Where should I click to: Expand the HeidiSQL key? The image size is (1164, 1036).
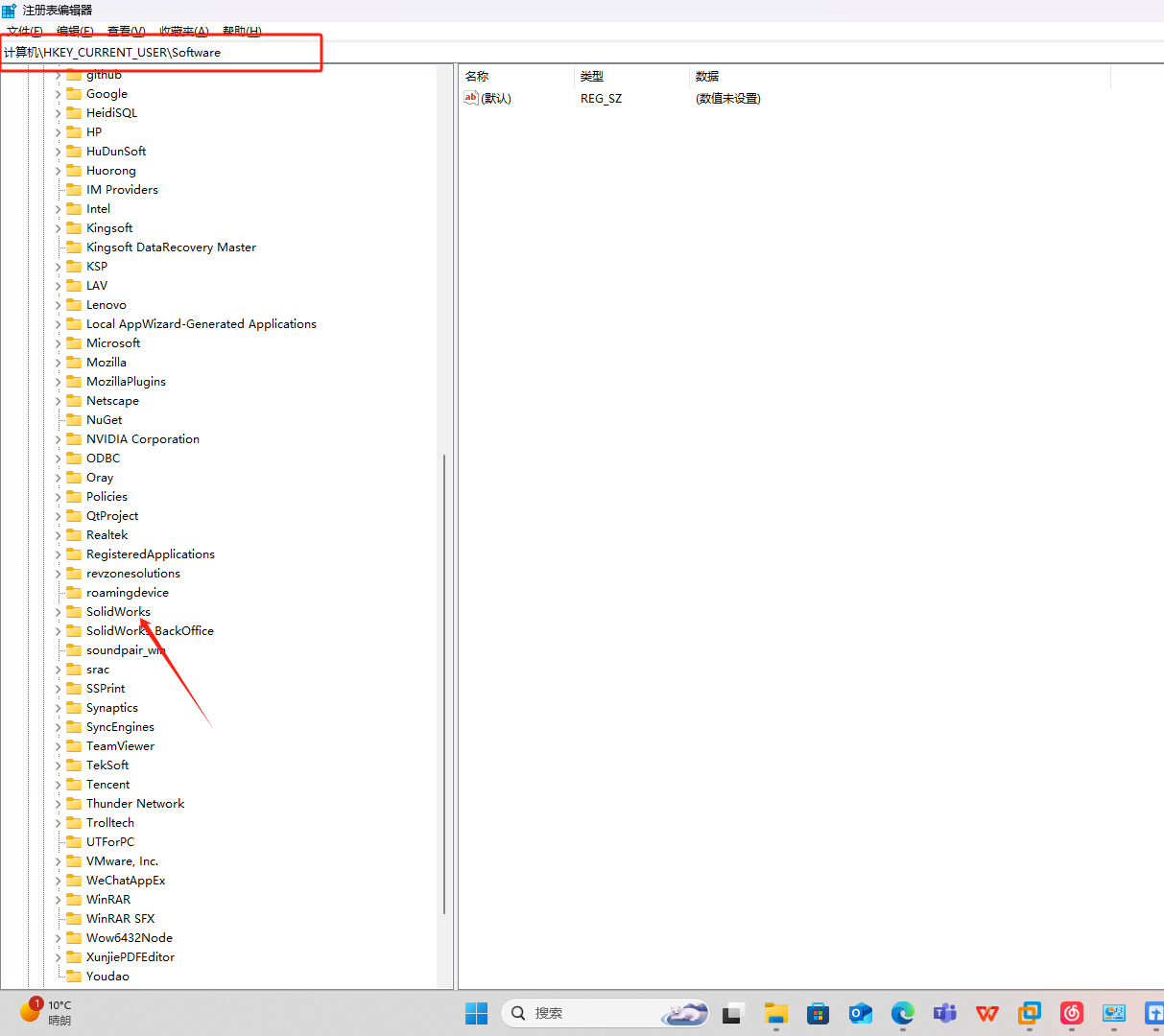(58, 113)
